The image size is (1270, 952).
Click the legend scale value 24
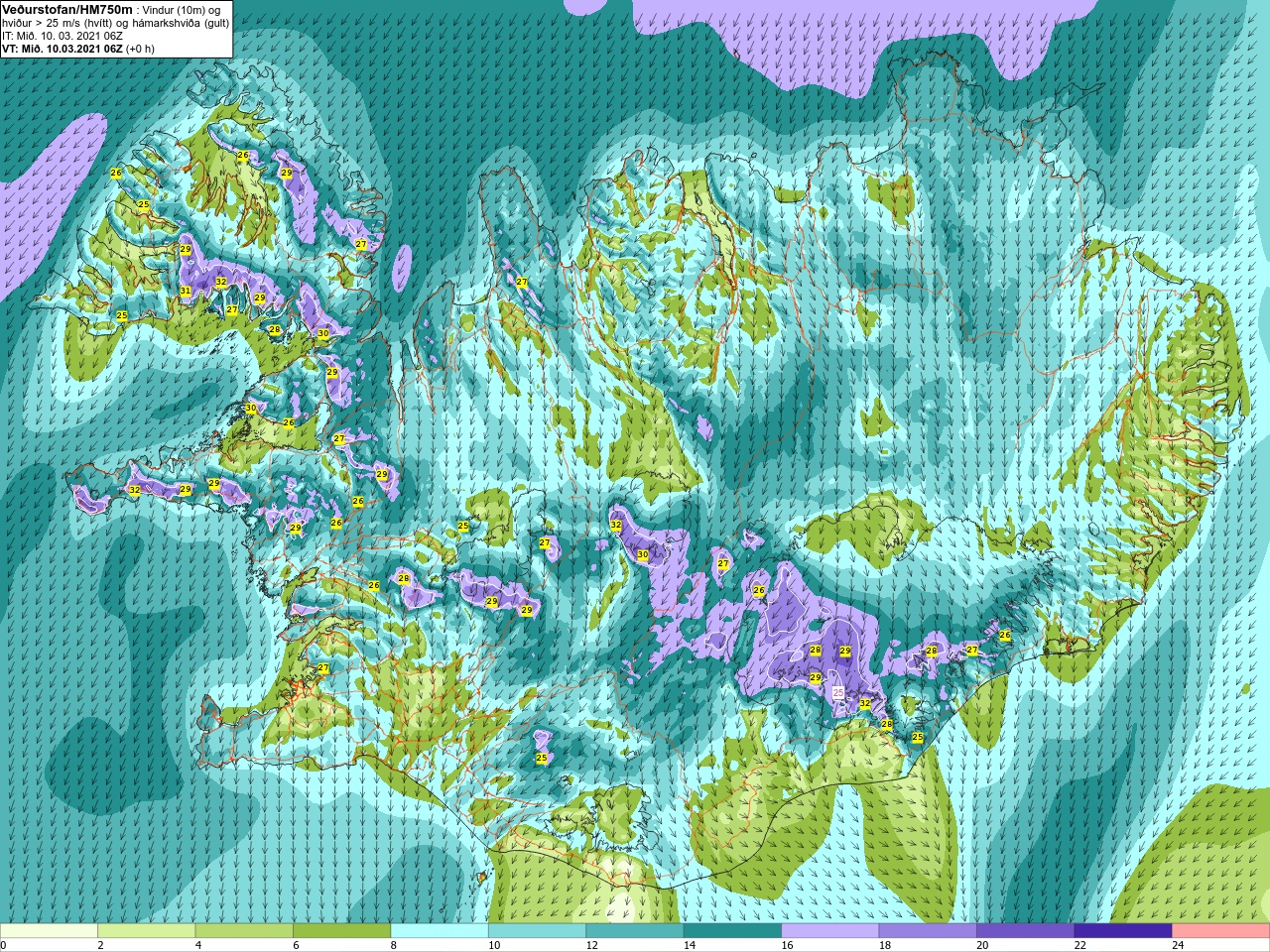[x=1178, y=946]
